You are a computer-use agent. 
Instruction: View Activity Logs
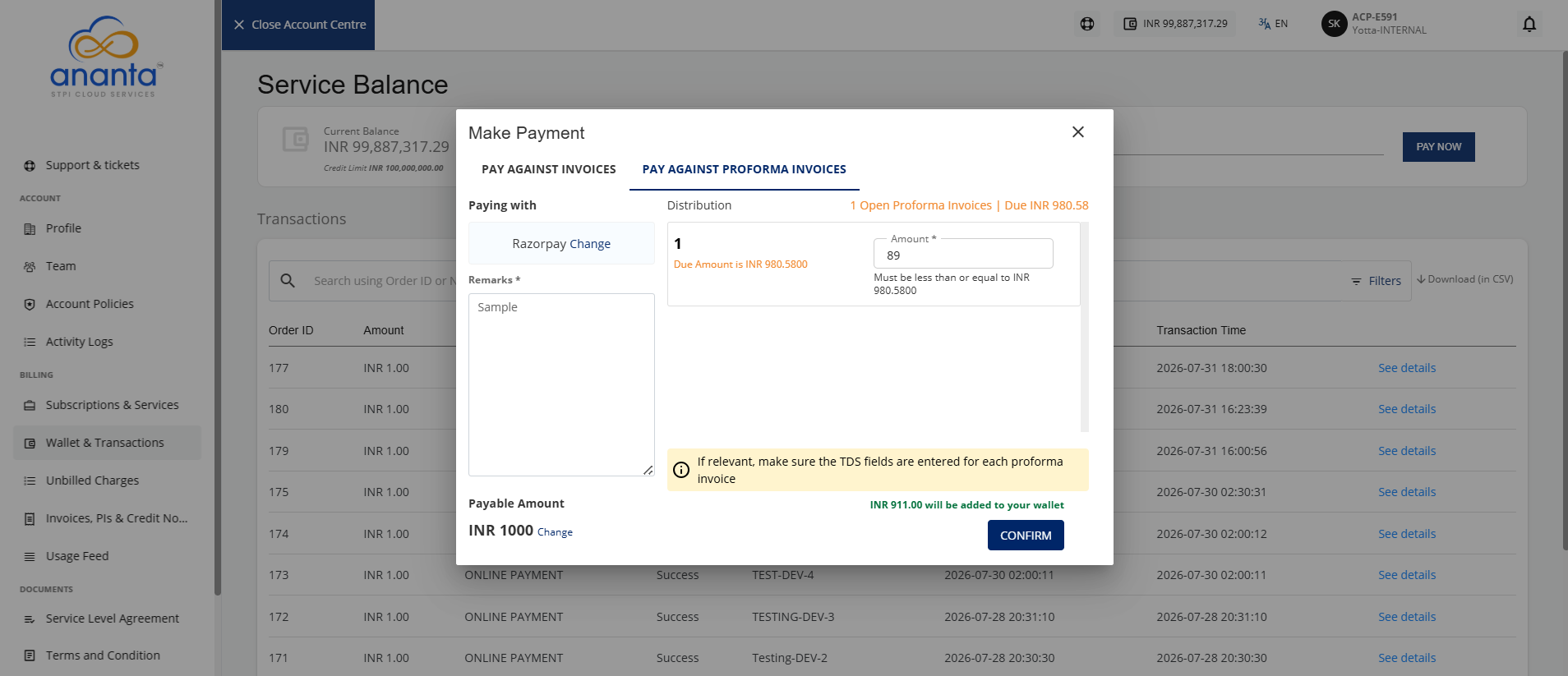pyautogui.click(x=80, y=342)
